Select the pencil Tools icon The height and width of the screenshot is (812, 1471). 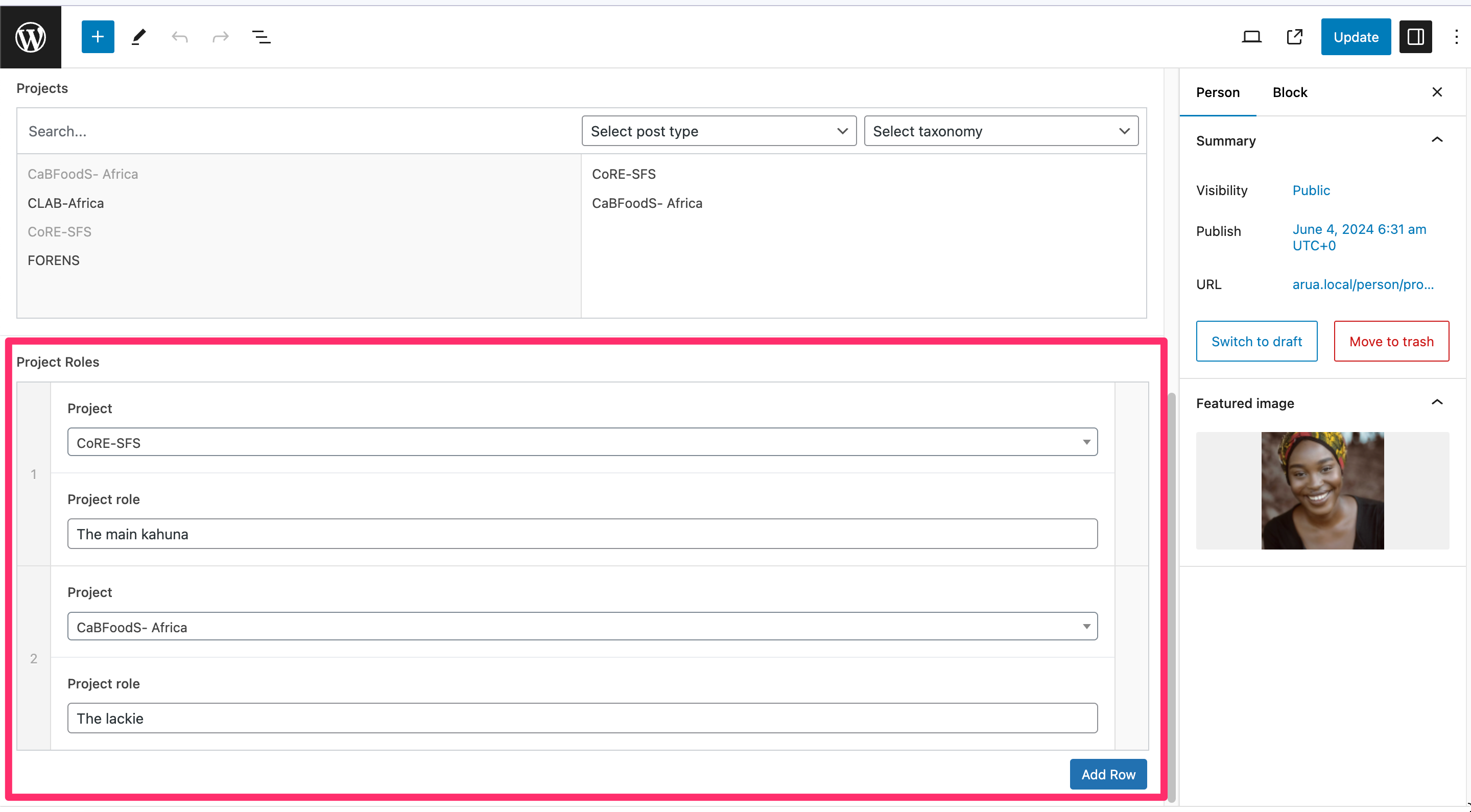coord(139,37)
